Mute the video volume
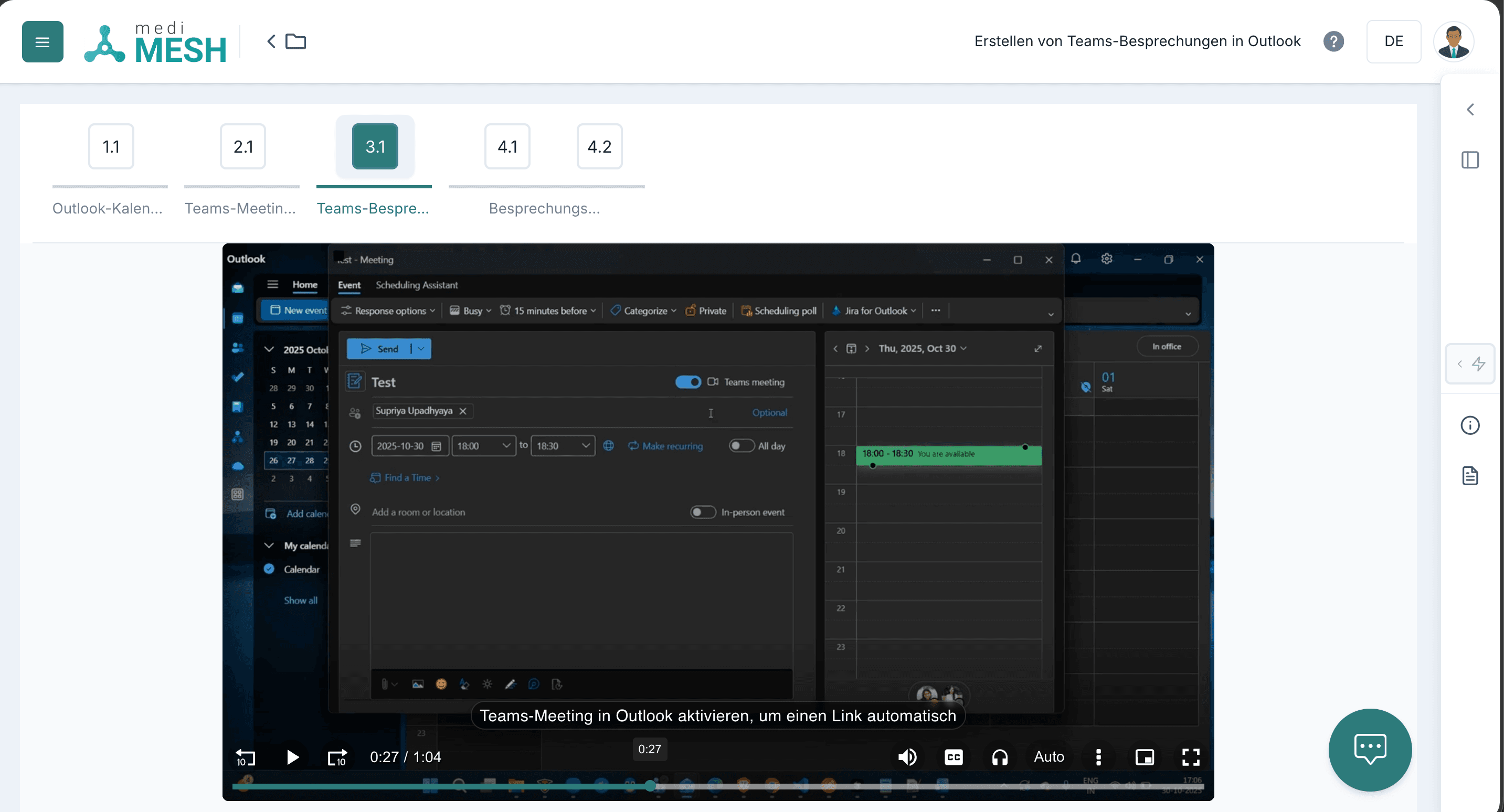 907,757
